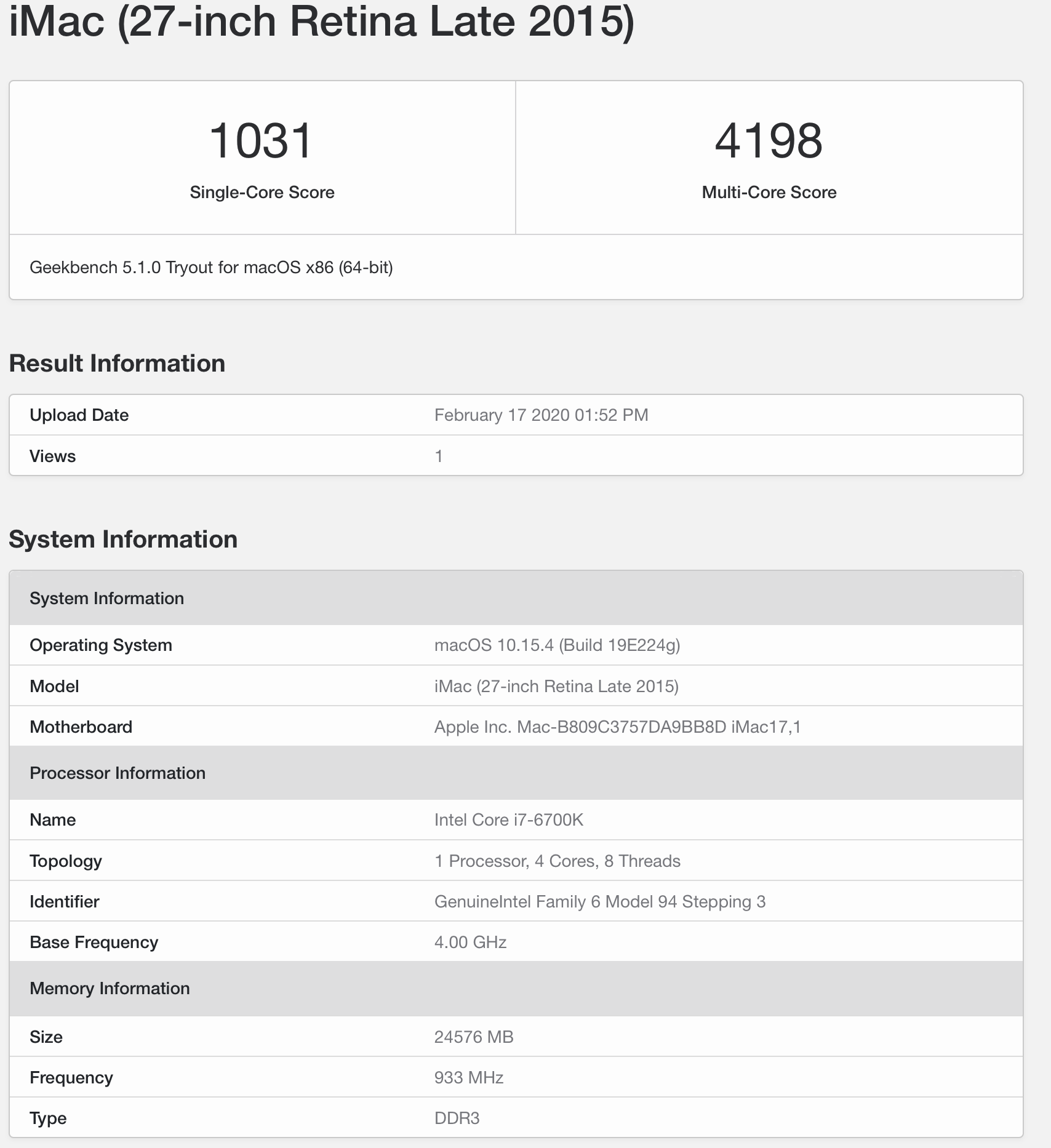The image size is (1051, 1148).
Task: Select the Model value iMac (27-inch Retina Late 2015)
Action: (x=557, y=687)
